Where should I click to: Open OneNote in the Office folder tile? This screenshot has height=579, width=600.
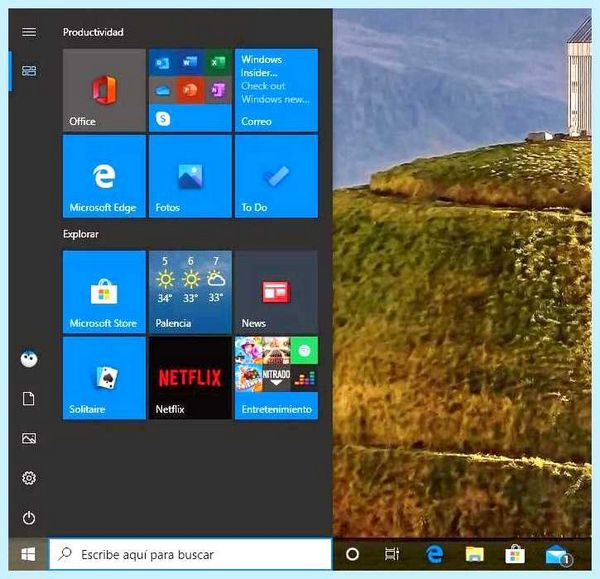pos(218,90)
